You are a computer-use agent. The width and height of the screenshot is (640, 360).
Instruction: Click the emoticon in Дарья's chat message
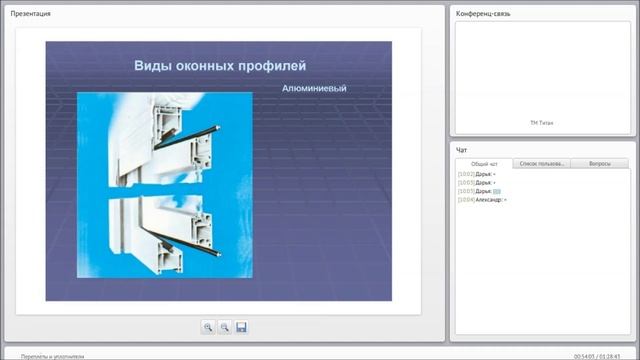point(497,191)
